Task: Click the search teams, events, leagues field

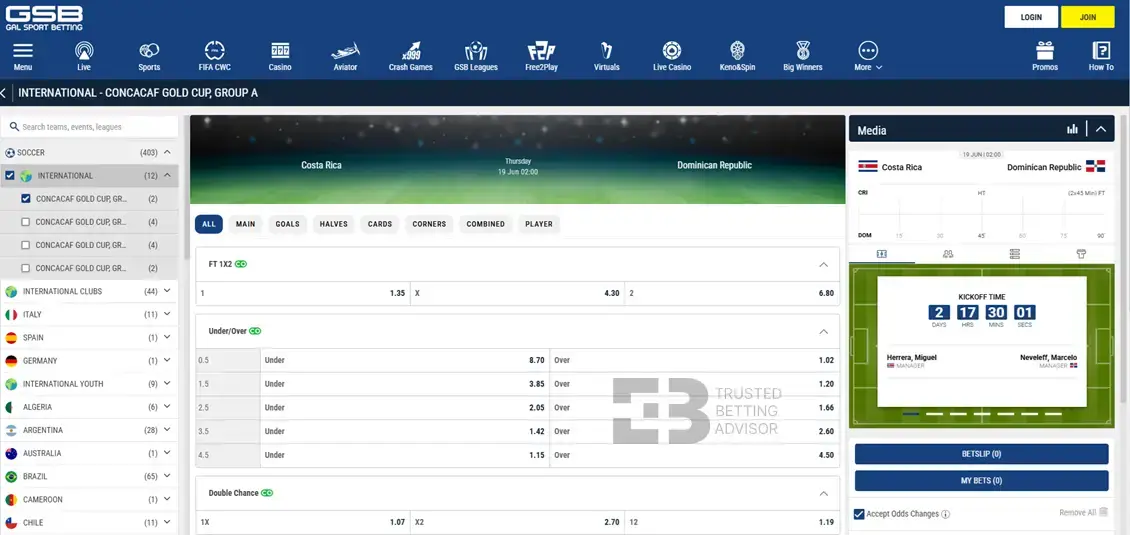Action: coord(95,127)
